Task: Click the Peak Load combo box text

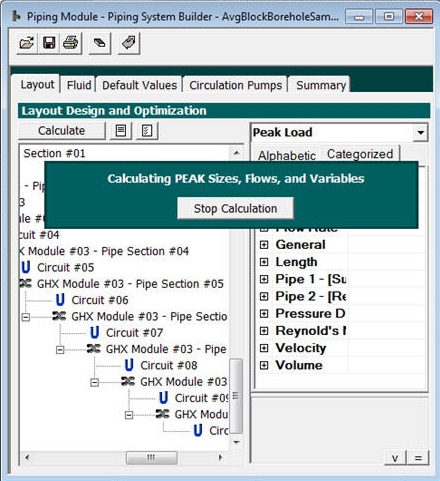Action: pyautogui.click(x=283, y=132)
